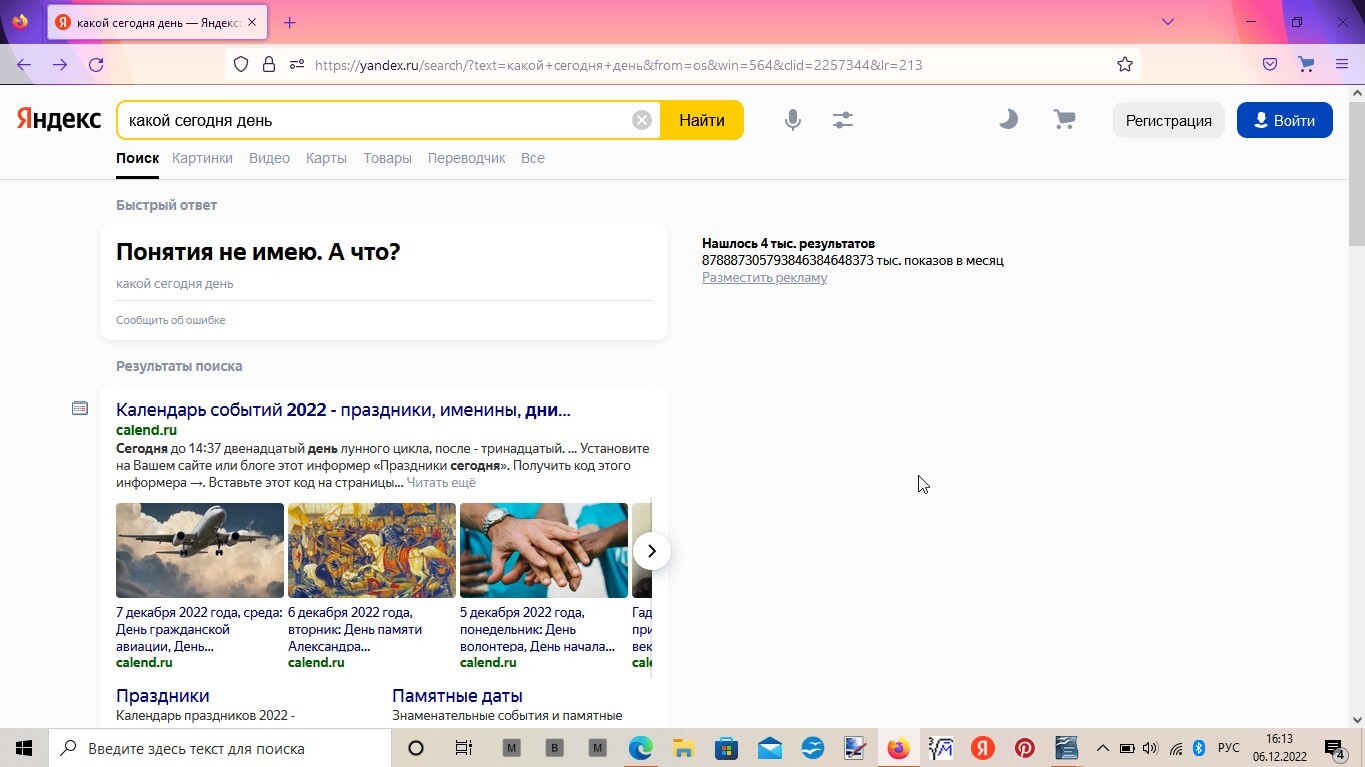This screenshot has height=767, width=1365.
Task: Open tracking protection shield icon
Action: (x=241, y=65)
